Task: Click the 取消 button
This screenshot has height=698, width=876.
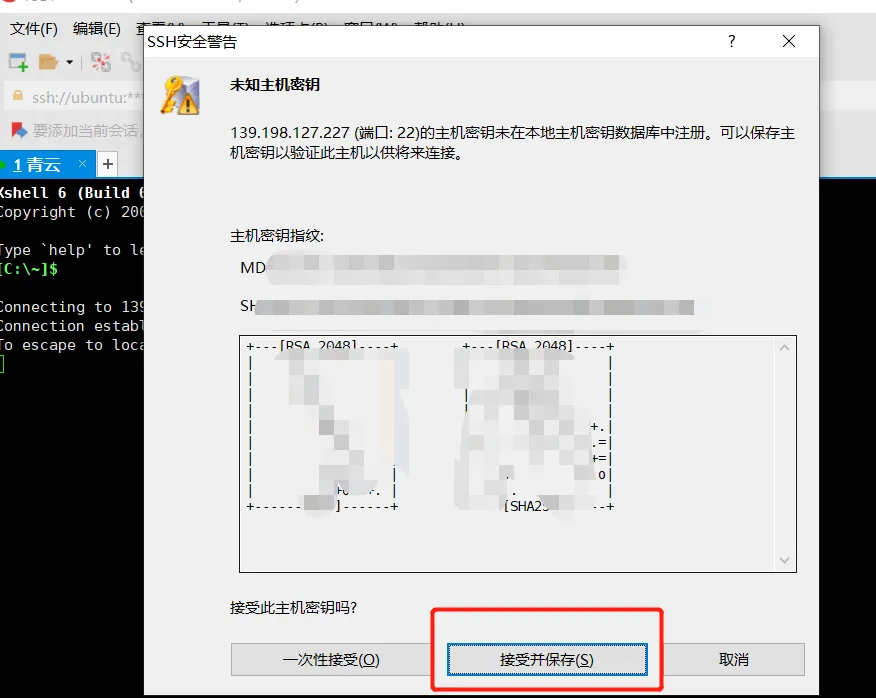Action: pyautogui.click(x=734, y=660)
